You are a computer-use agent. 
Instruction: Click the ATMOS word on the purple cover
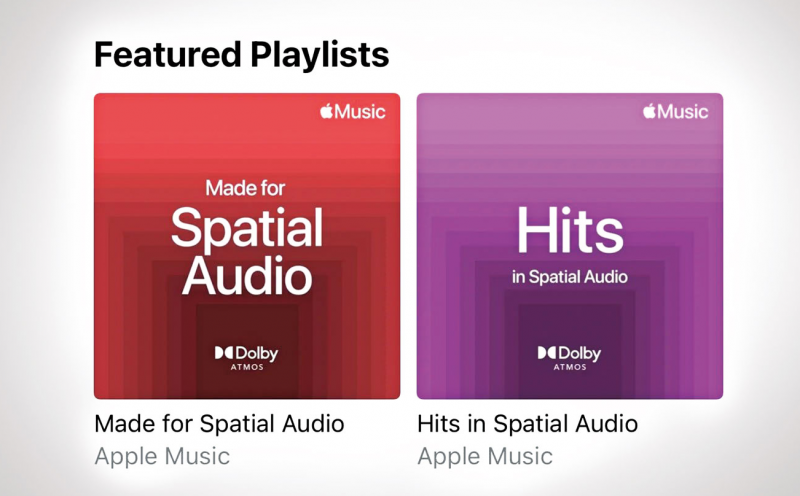point(570,367)
